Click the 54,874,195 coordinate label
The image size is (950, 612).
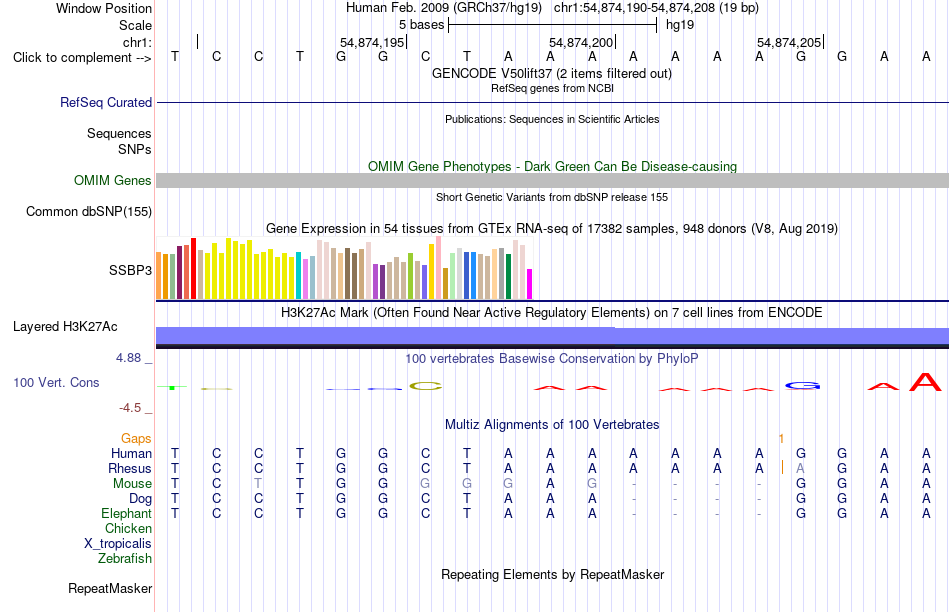(x=372, y=42)
